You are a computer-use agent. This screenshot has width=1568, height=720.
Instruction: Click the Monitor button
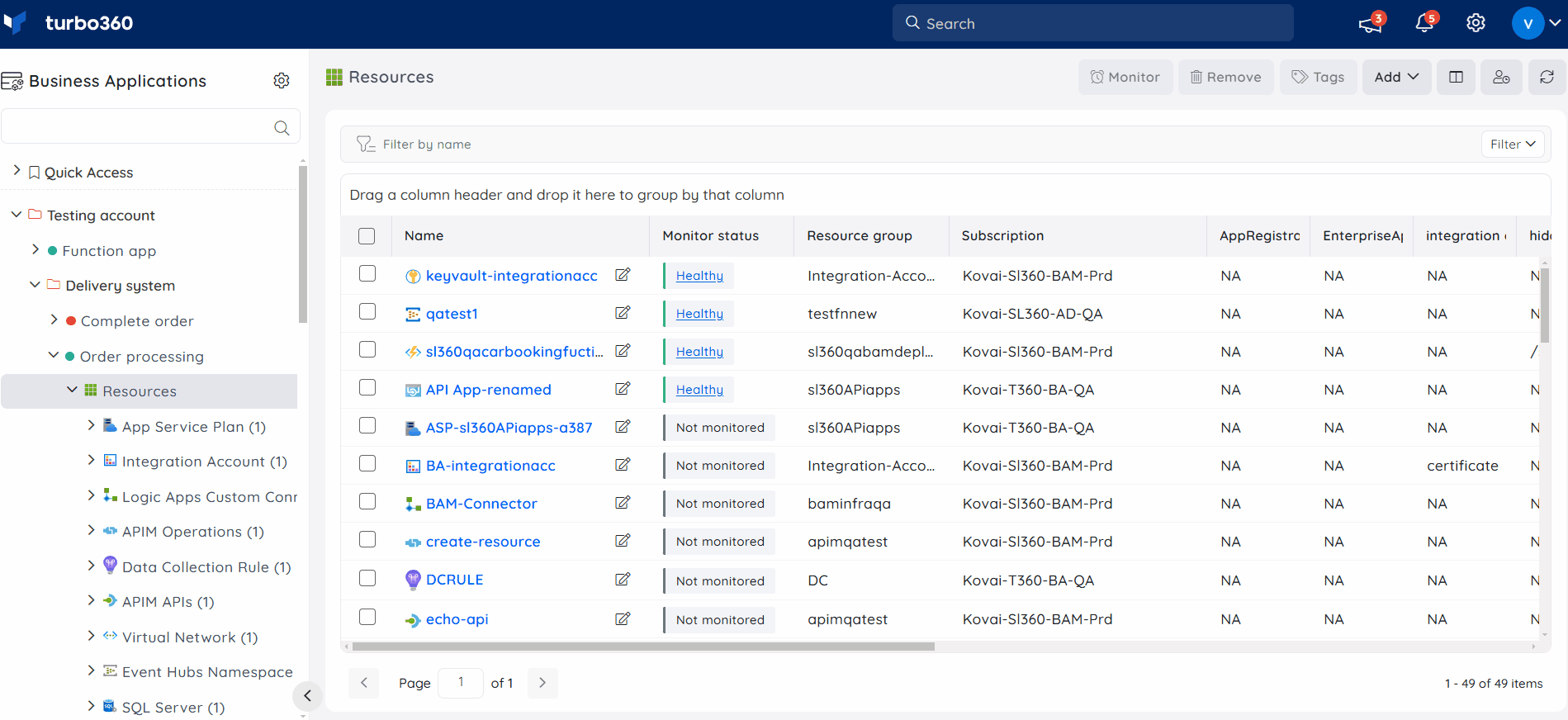point(1125,77)
